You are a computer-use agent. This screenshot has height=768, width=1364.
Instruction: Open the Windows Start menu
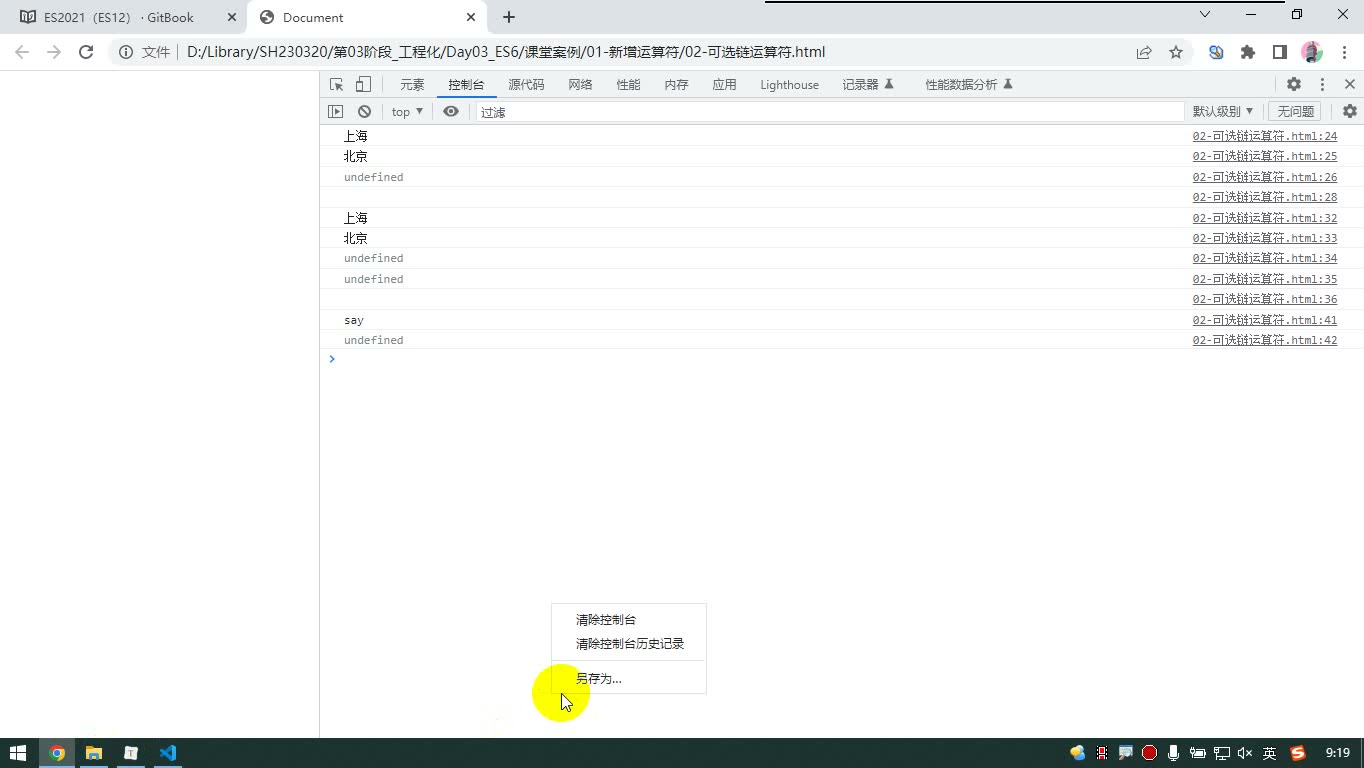click(x=18, y=753)
